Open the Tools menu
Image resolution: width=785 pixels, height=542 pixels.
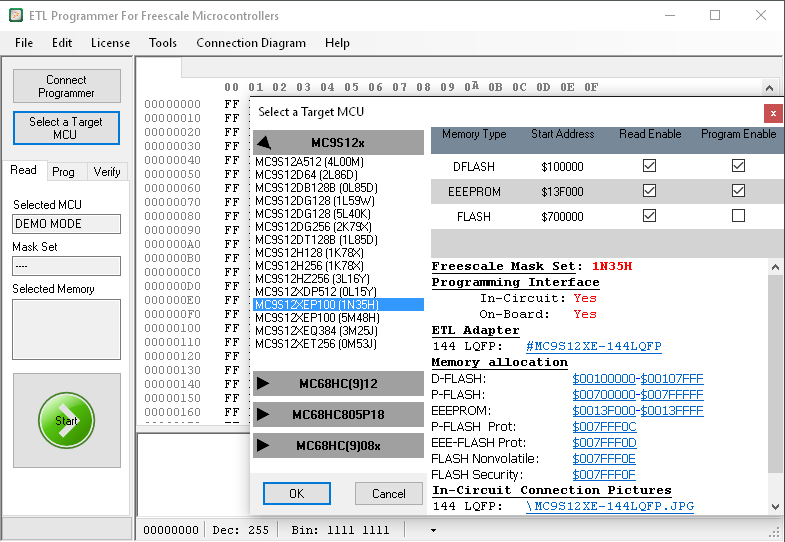pos(163,43)
